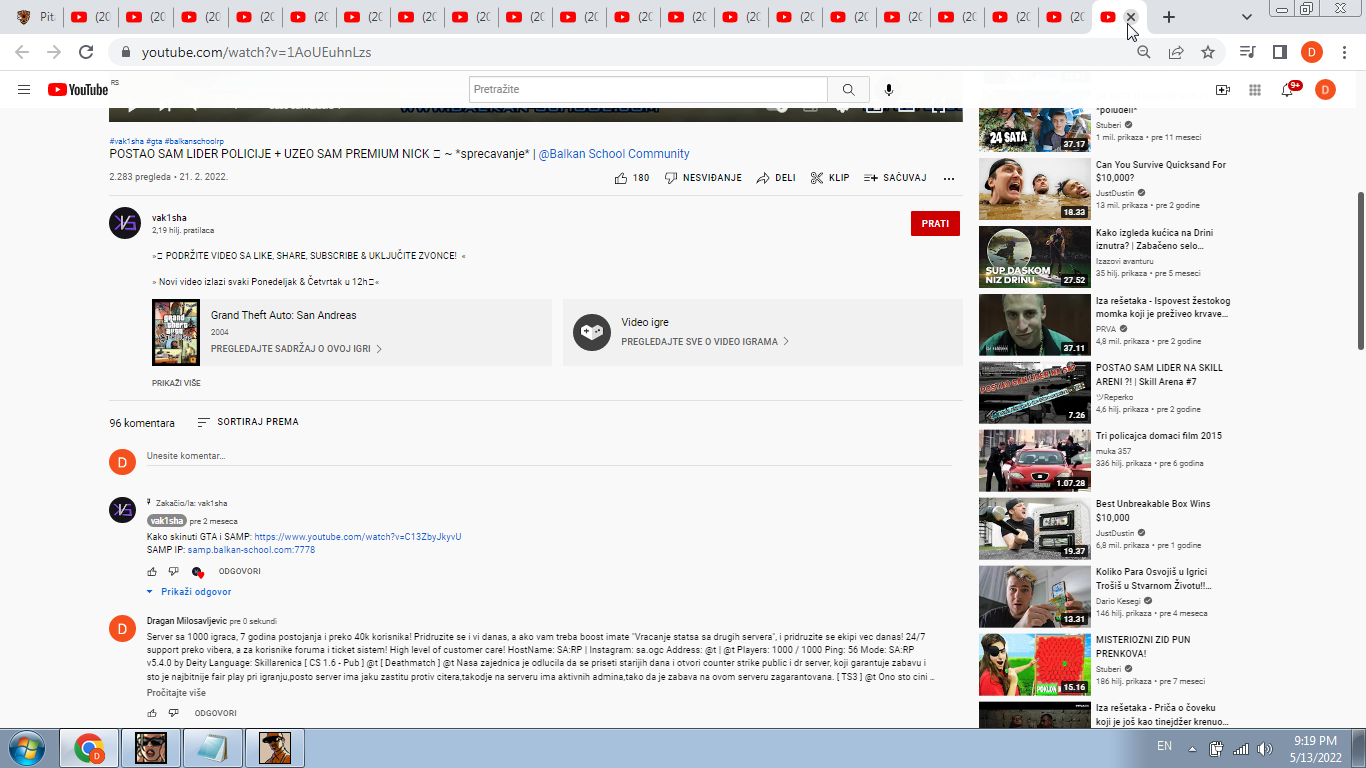Switch to the first tab titled Pit
This screenshot has height=768, width=1366.
35,17
